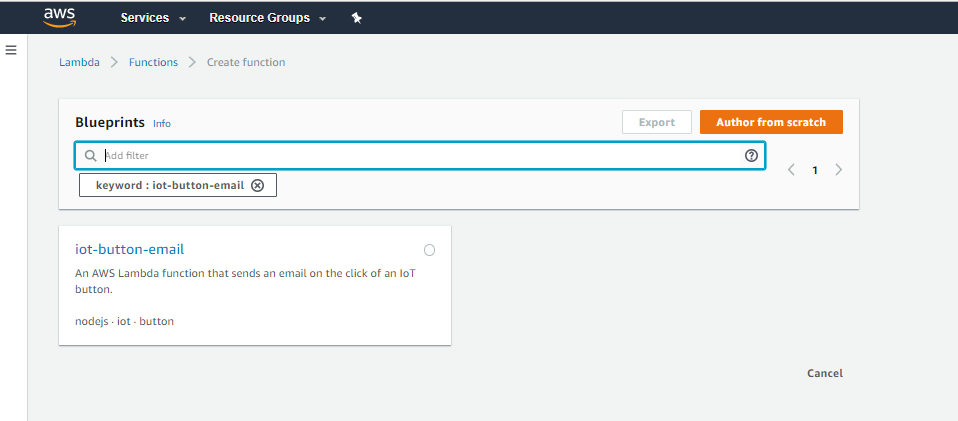The width and height of the screenshot is (958, 421).
Task: Click the nodejs · iot · button tags
Action: pyautogui.click(x=125, y=321)
